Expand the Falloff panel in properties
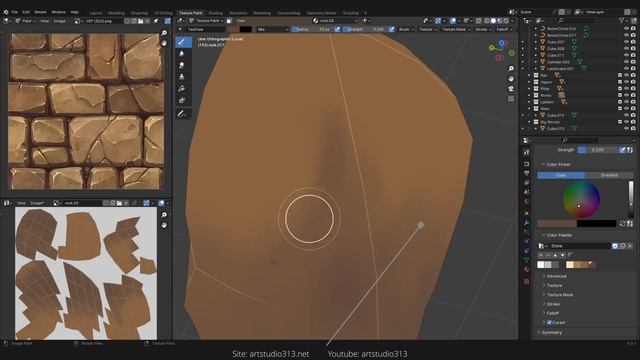The image size is (640, 360). pyautogui.click(x=552, y=313)
